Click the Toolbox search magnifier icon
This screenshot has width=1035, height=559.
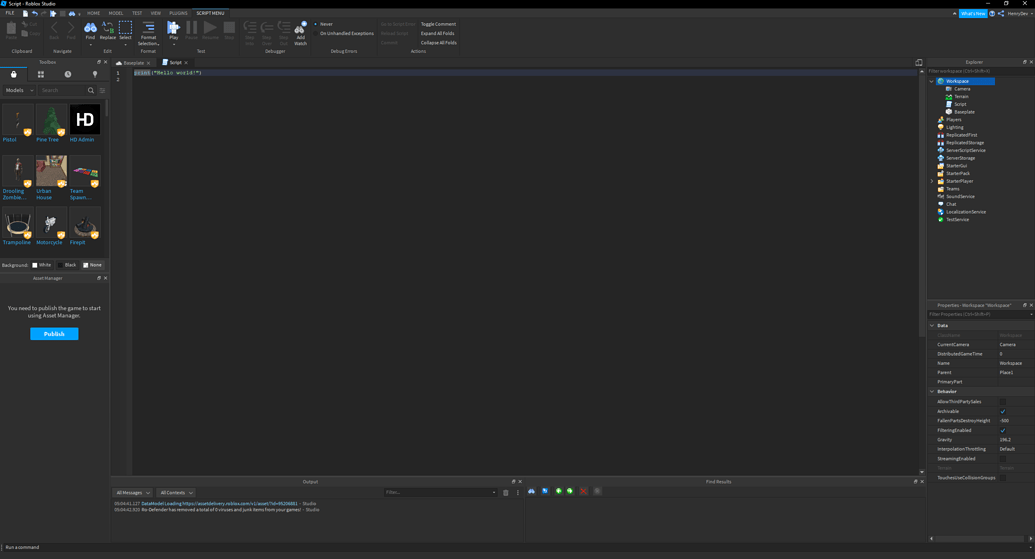(91, 90)
